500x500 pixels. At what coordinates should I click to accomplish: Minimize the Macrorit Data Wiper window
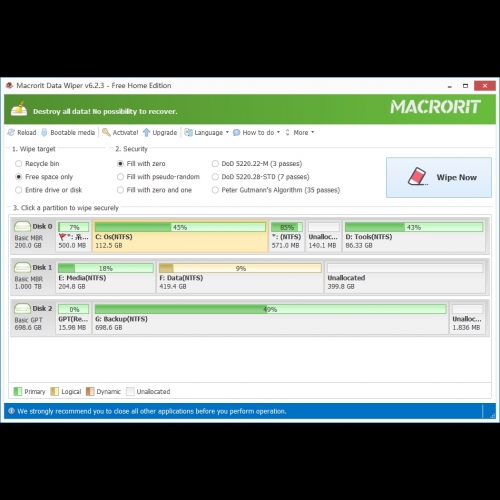click(x=450, y=86)
